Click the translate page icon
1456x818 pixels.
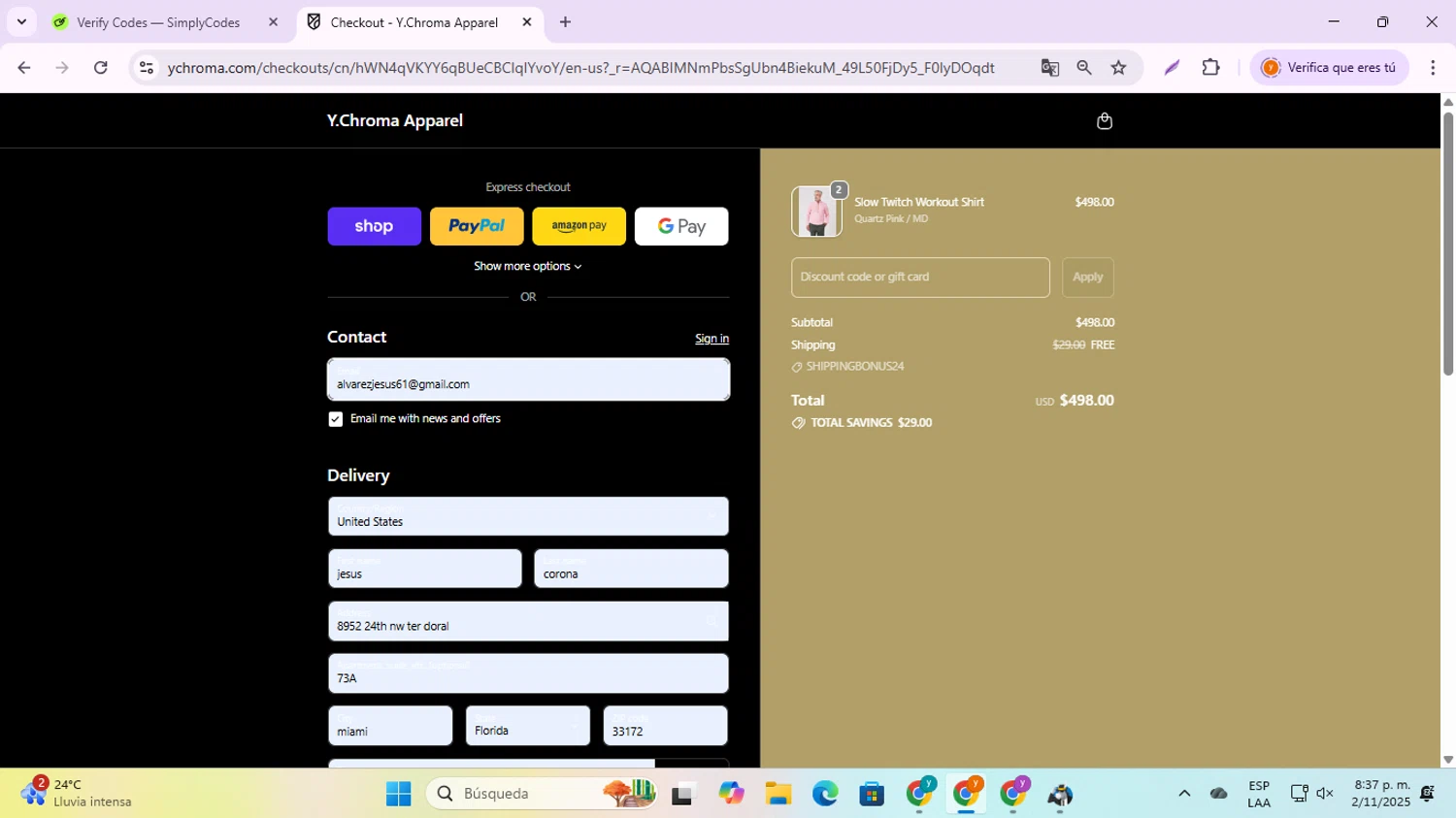tap(1049, 68)
